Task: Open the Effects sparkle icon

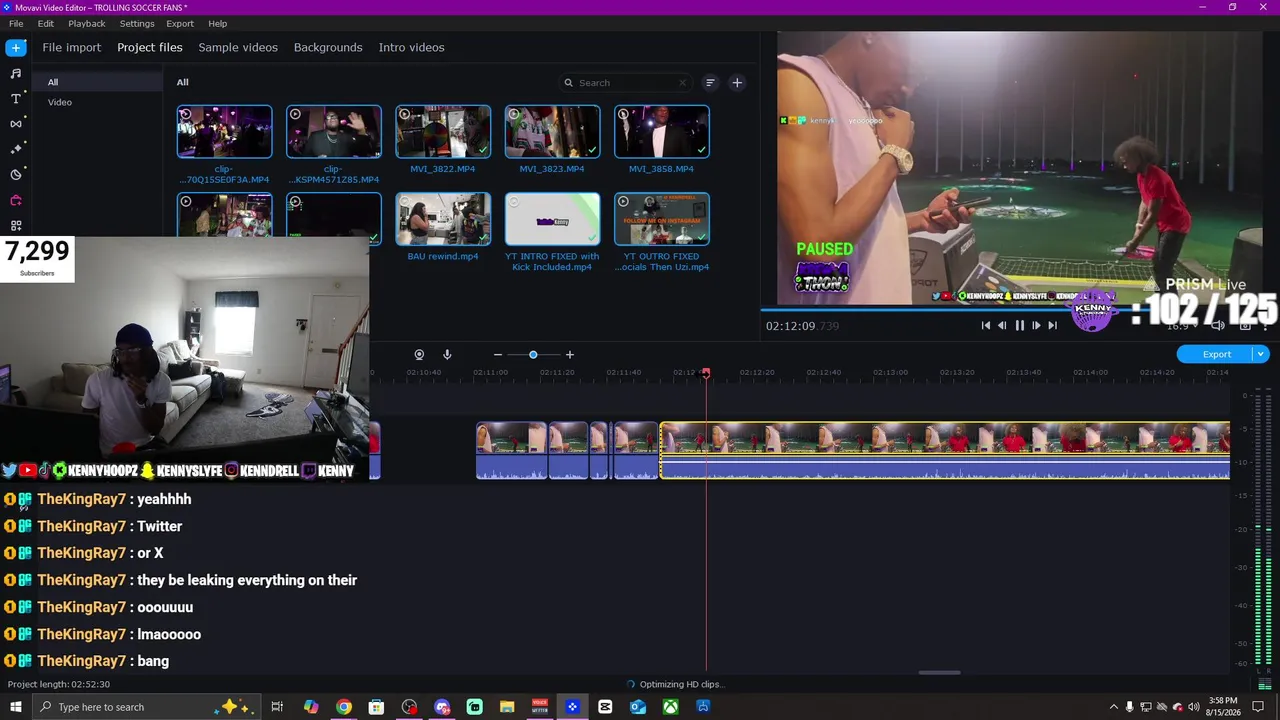Action: [15, 149]
